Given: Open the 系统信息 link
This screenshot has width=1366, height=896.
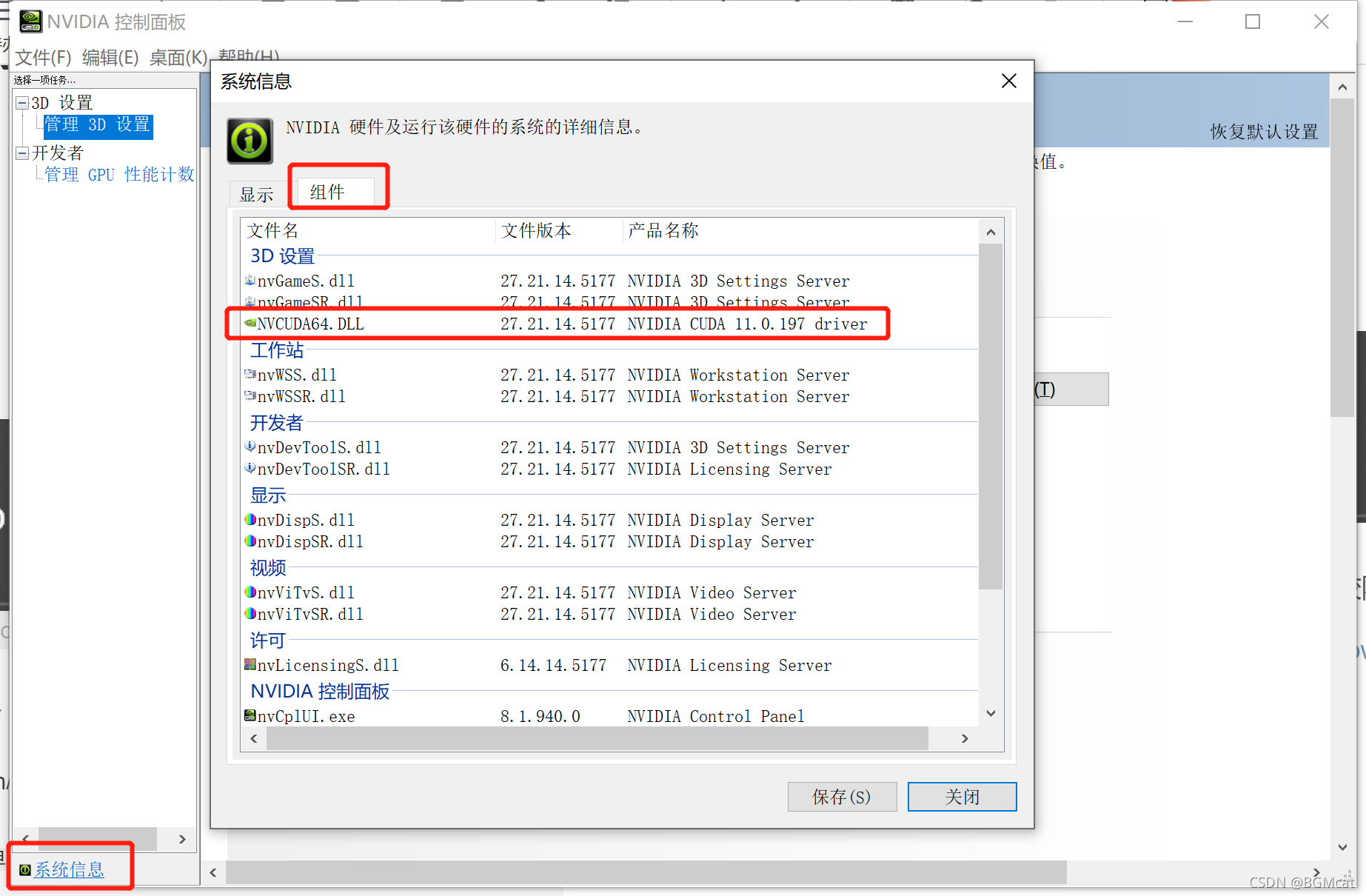Looking at the screenshot, I should (70, 869).
